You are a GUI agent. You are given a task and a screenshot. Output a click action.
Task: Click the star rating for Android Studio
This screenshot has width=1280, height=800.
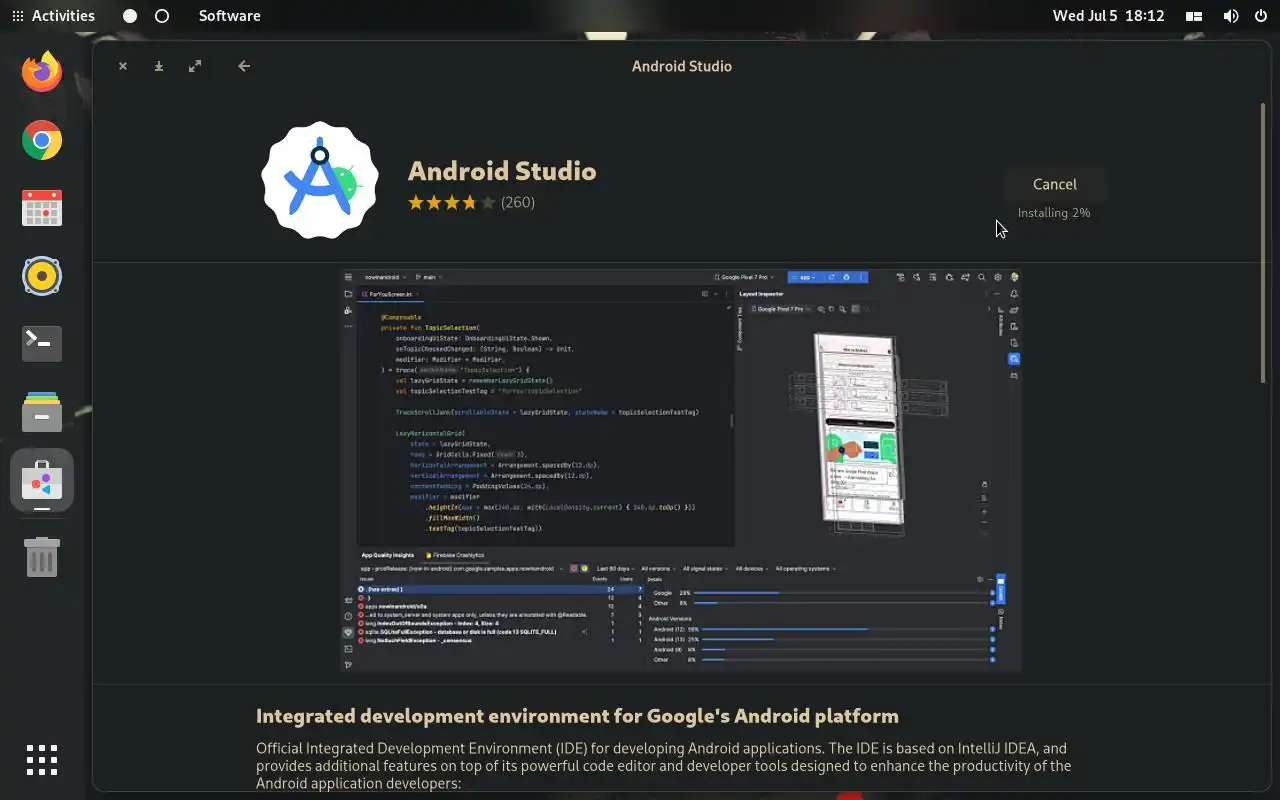click(451, 202)
